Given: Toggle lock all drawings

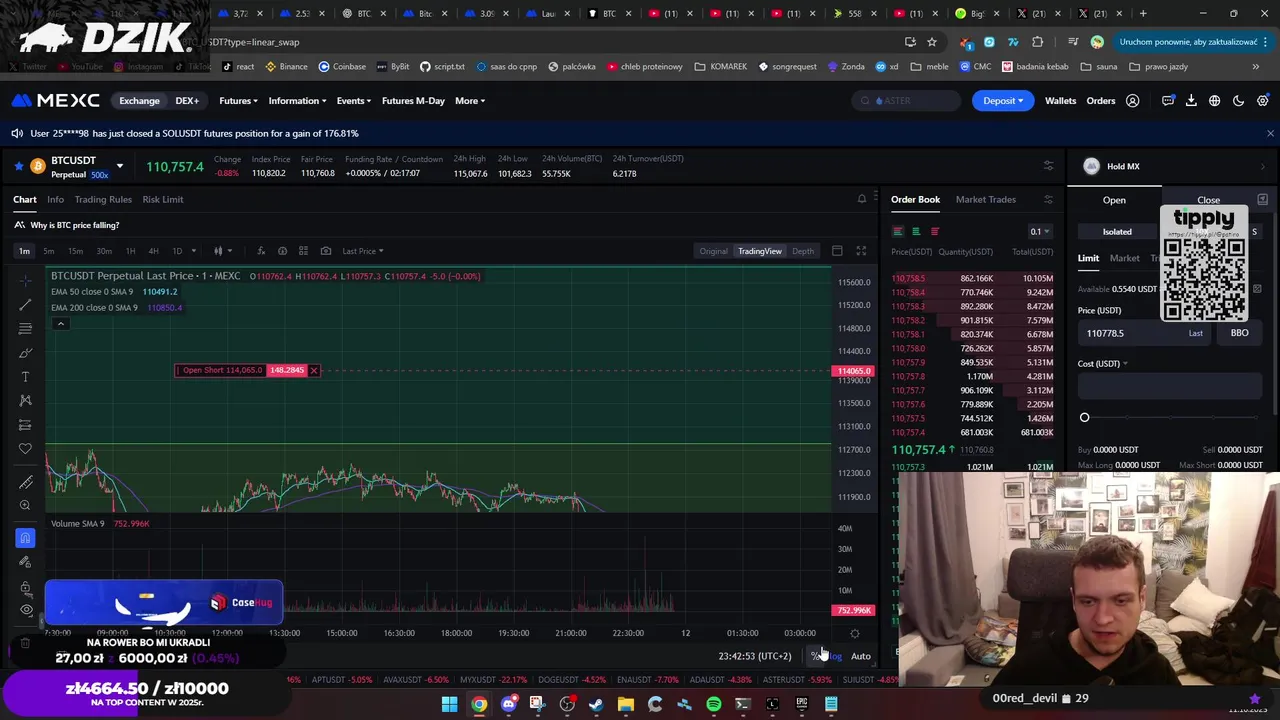Looking at the screenshot, I should 25,587.
